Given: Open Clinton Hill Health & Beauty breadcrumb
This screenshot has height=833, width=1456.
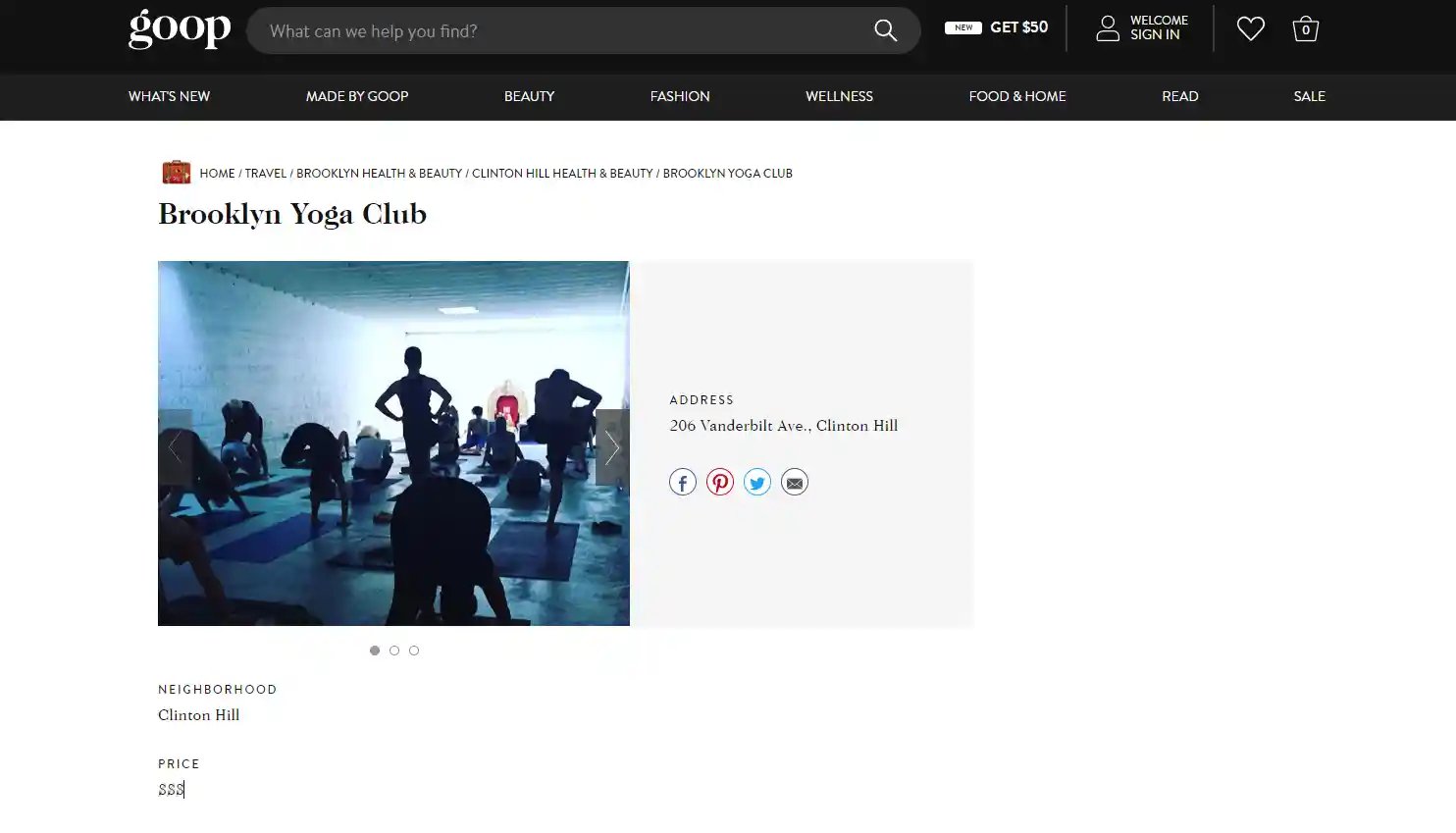Looking at the screenshot, I should point(562,174).
